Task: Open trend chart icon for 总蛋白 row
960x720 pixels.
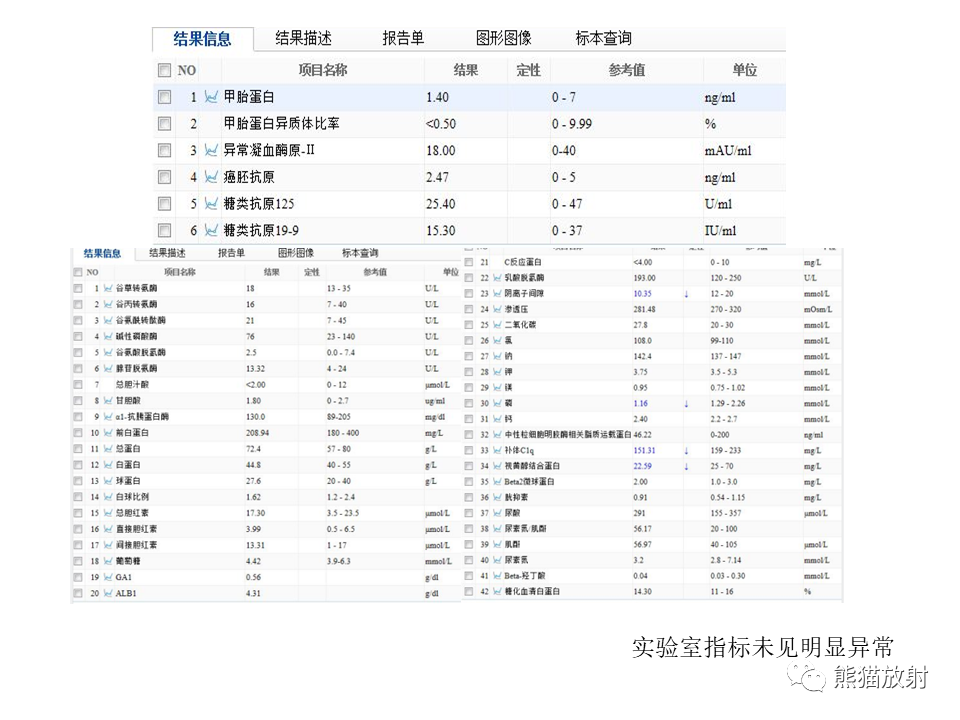Action: tap(108, 448)
